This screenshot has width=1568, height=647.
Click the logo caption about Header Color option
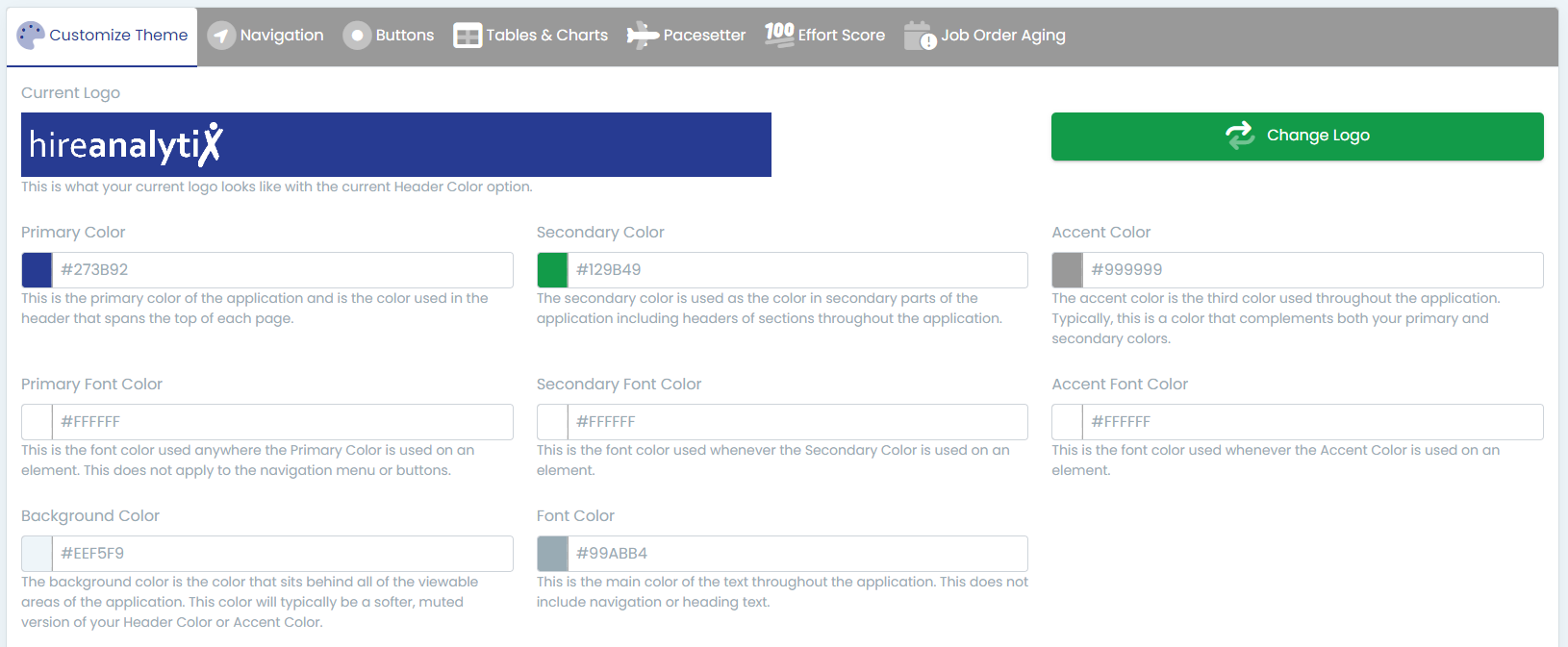pyautogui.click(x=277, y=187)
